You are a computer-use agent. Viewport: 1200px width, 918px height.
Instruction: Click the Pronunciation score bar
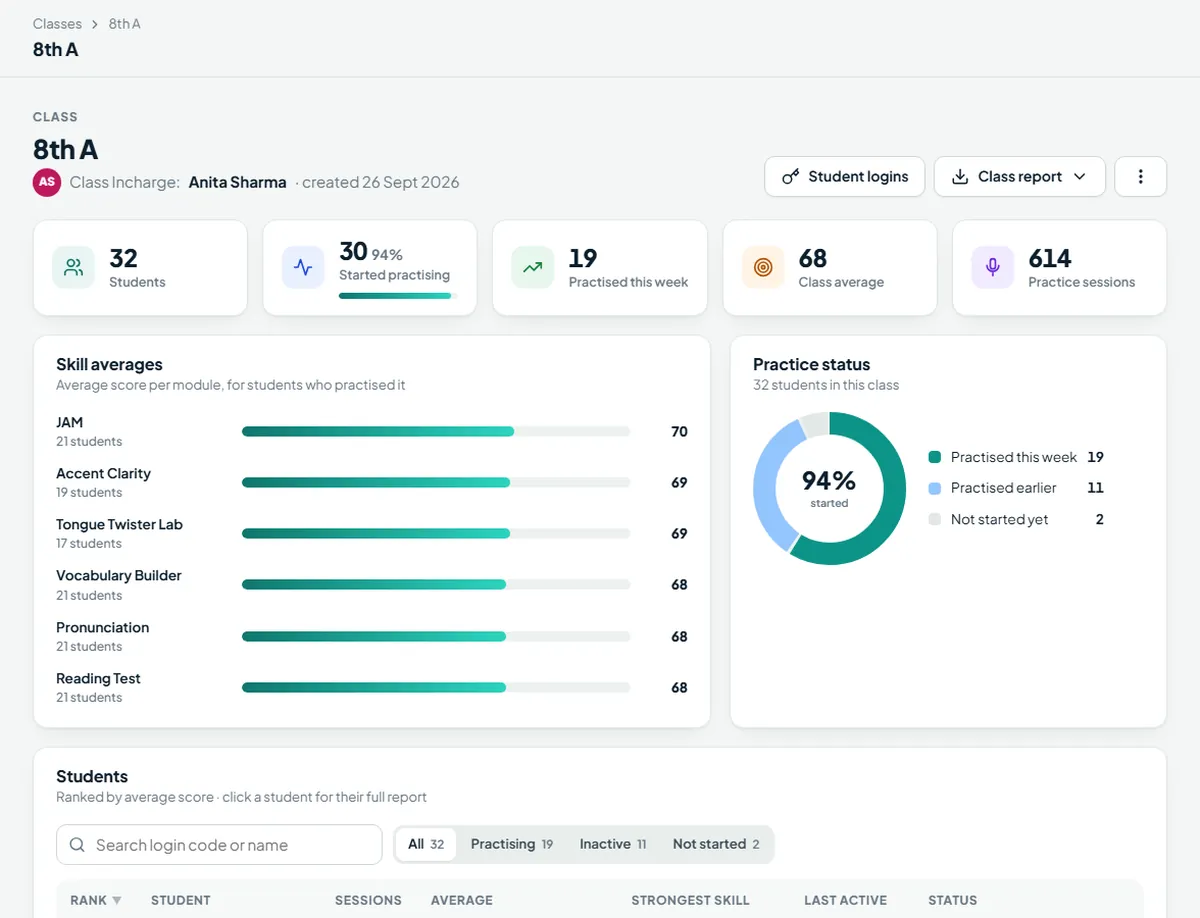(436, 637)
